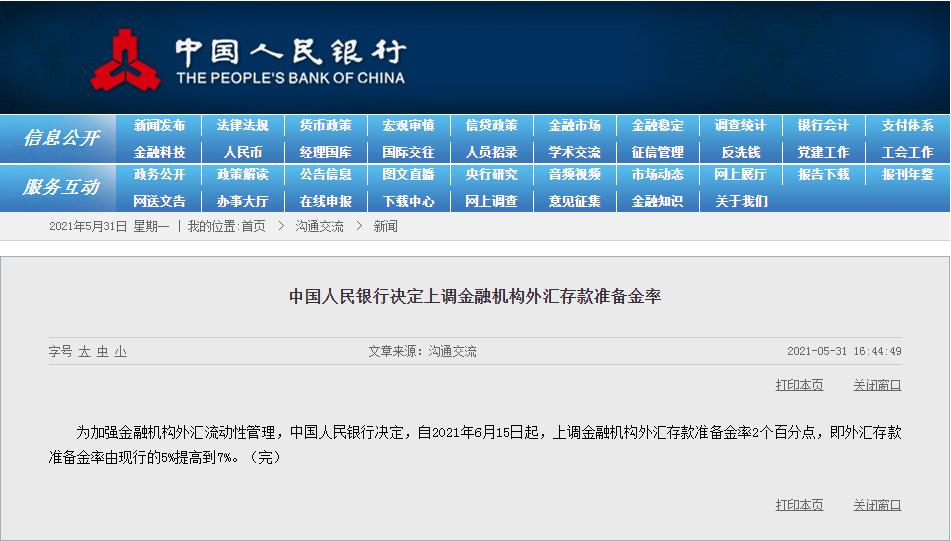Select 下载中心 menu item
951x541 pixels.
(x=409, y=201)
